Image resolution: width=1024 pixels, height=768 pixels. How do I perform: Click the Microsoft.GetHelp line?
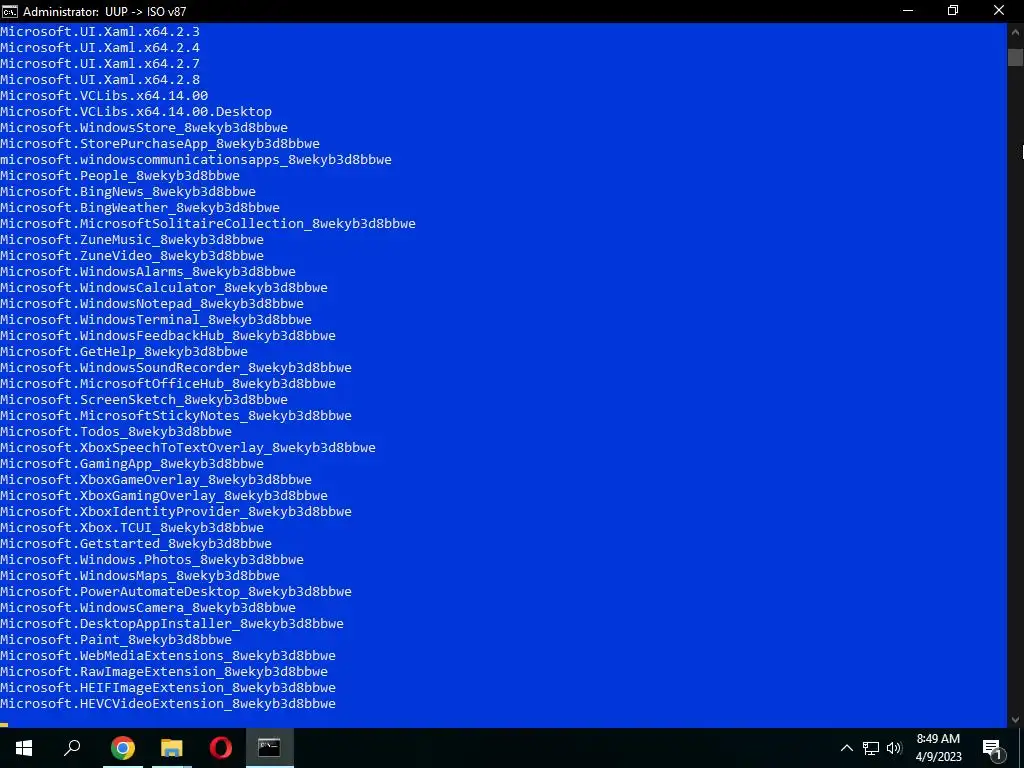(124, 351)
